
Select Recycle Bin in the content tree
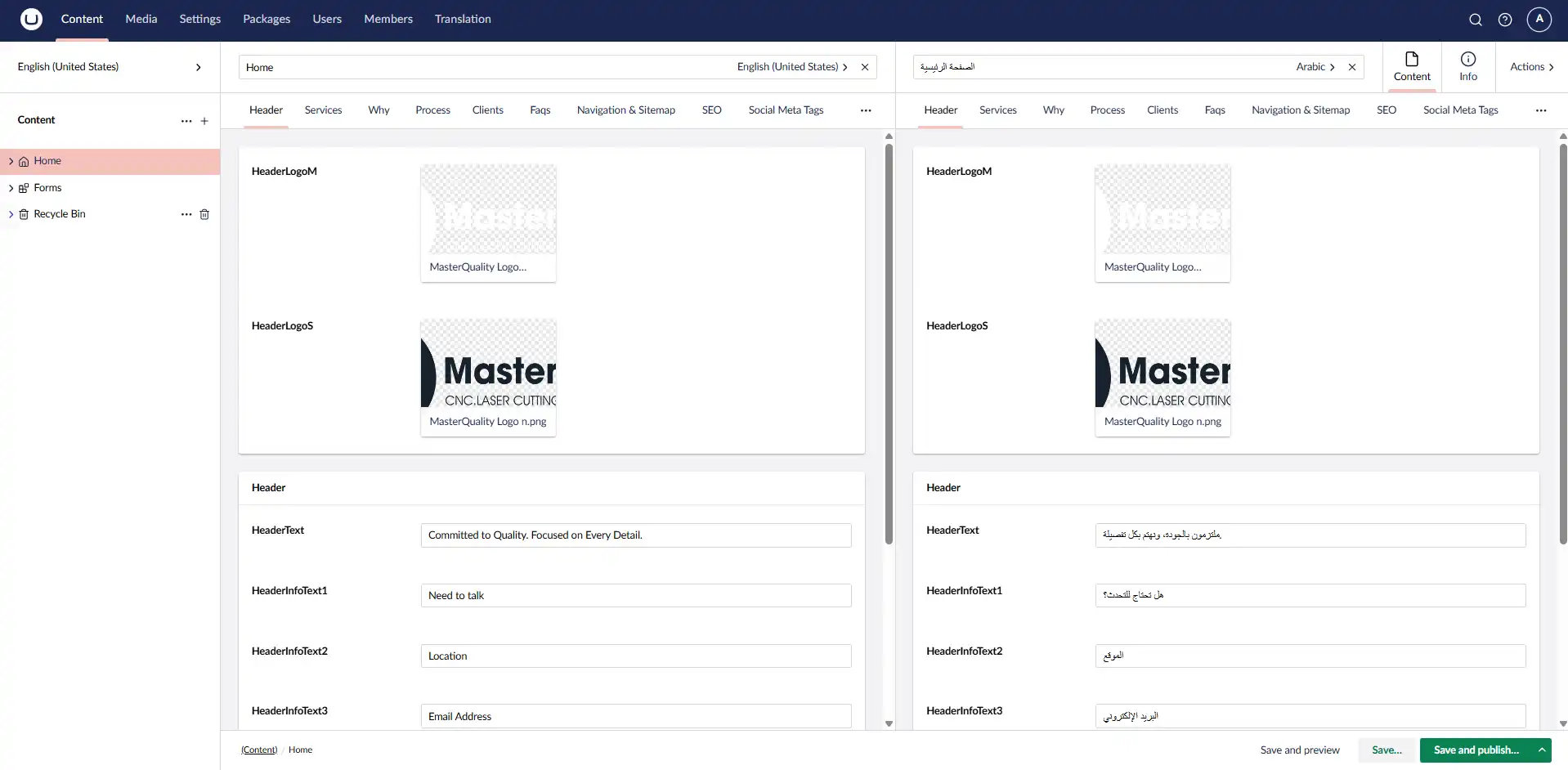[59, 214]
